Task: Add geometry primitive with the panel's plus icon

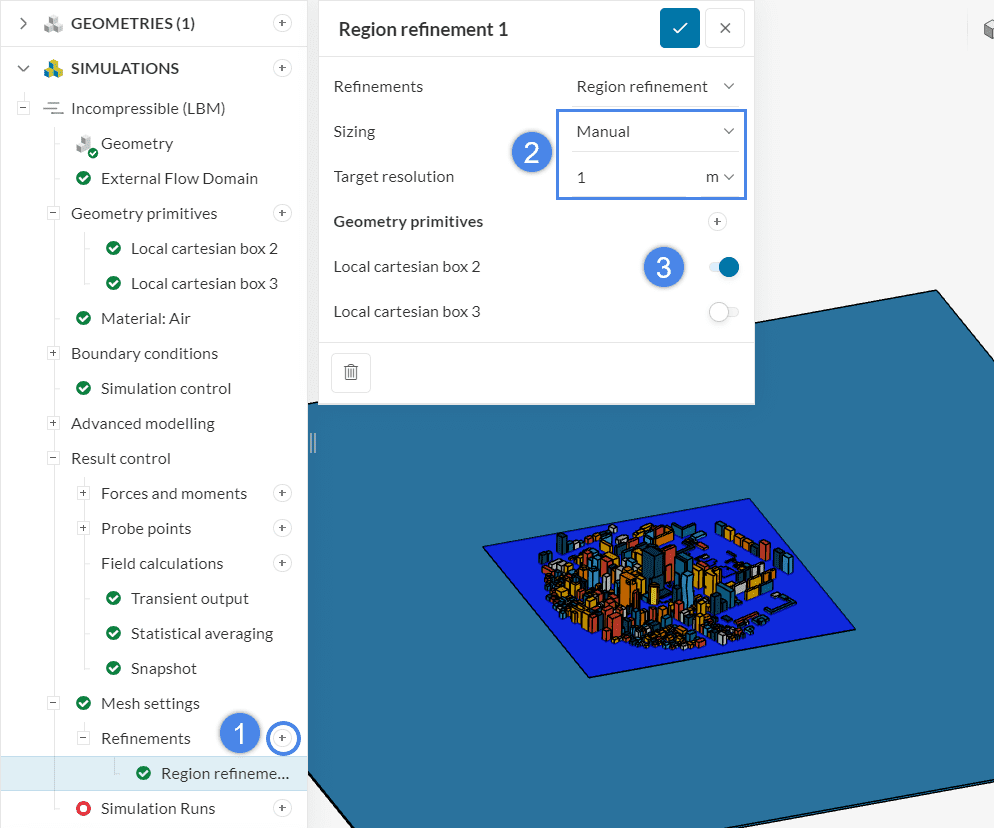Action: click(x=715, y=221)
